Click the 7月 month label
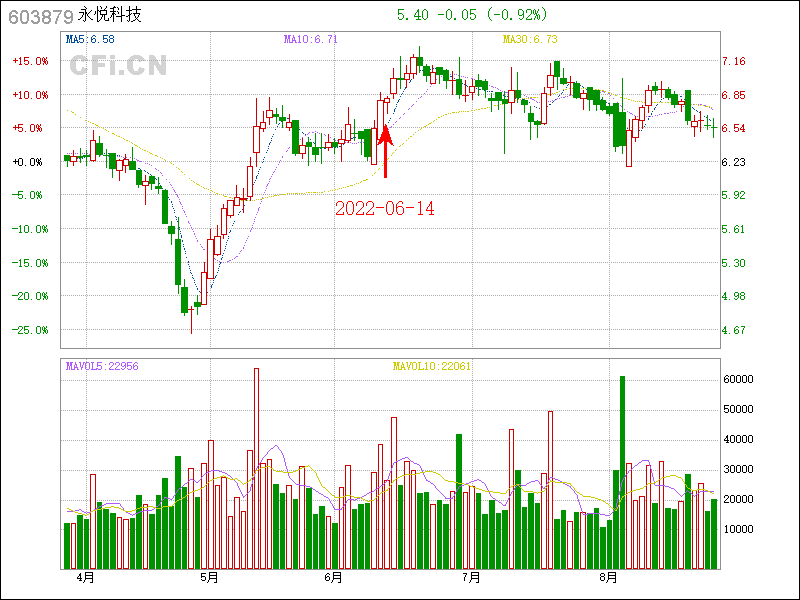800x600 pixels. tap(471, 578)
